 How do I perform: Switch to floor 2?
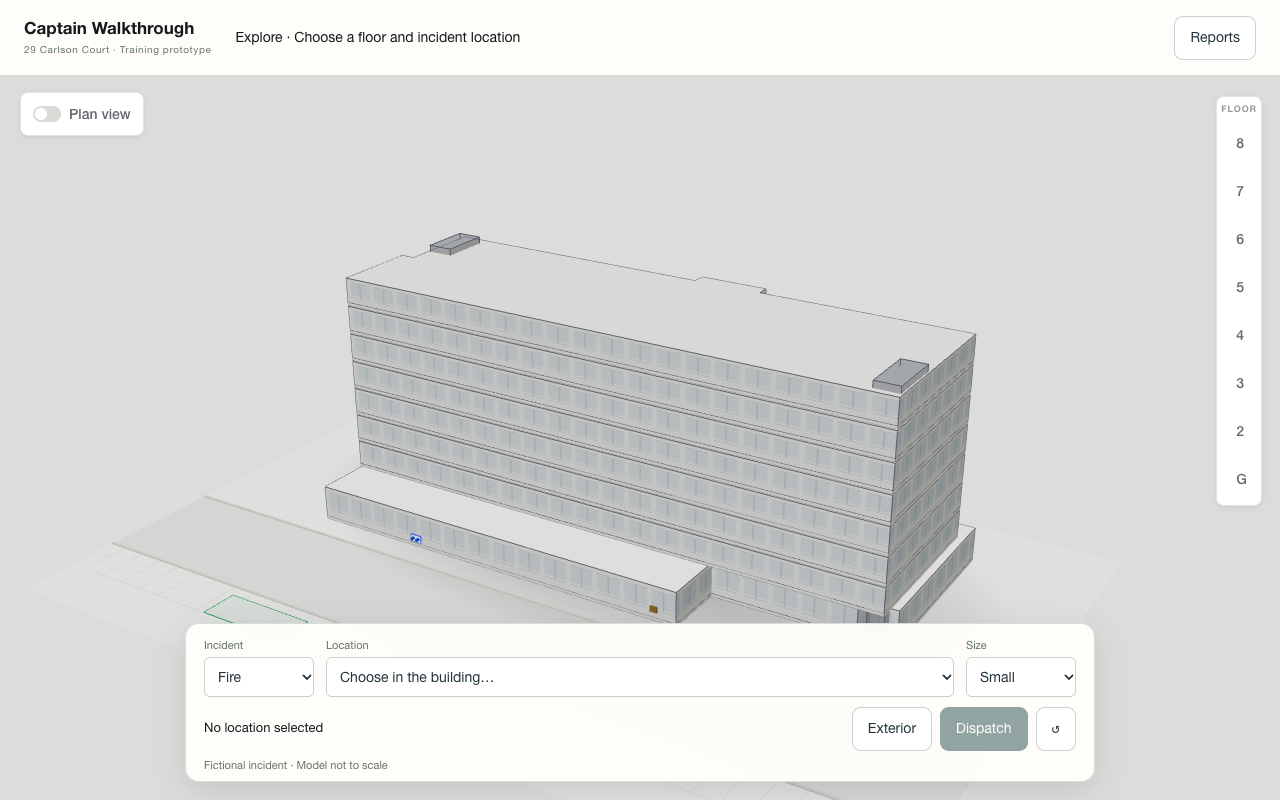tap(1240, 431)
